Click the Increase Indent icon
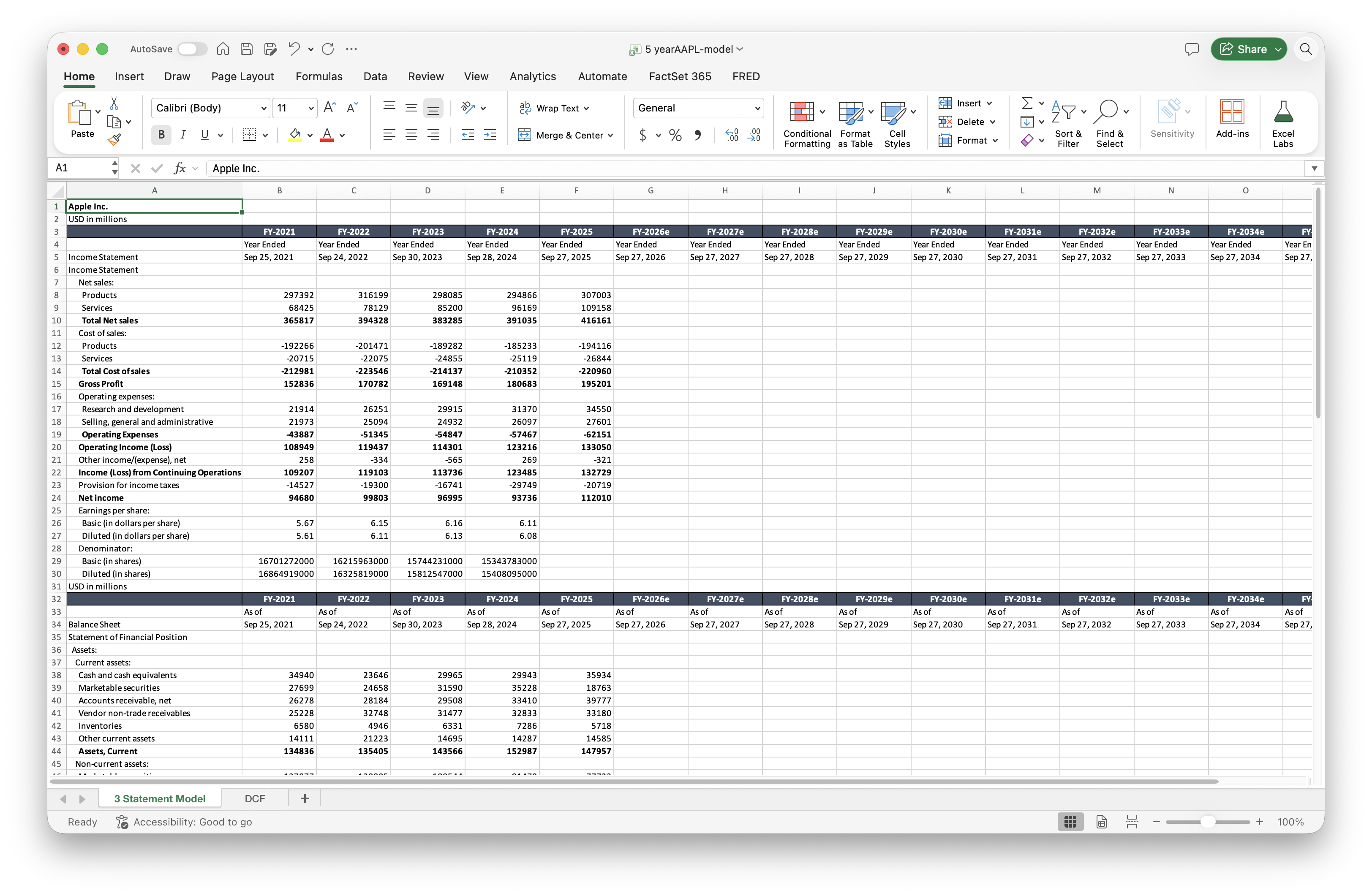Image resolution: width=1372 pixels, height=896 pixels. 490,135
